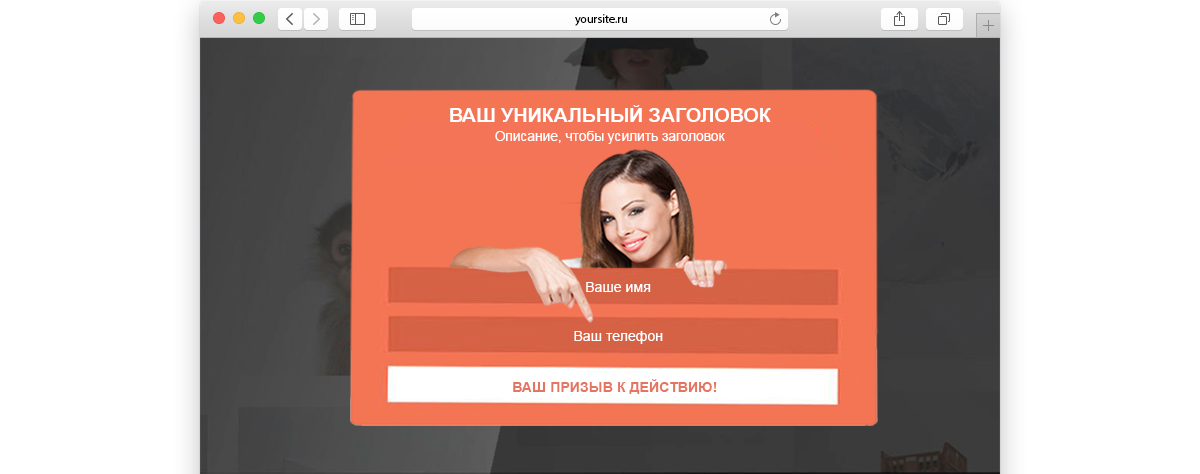
Task: Click the 'Ваше имя' name field
Action: [613, 286]
